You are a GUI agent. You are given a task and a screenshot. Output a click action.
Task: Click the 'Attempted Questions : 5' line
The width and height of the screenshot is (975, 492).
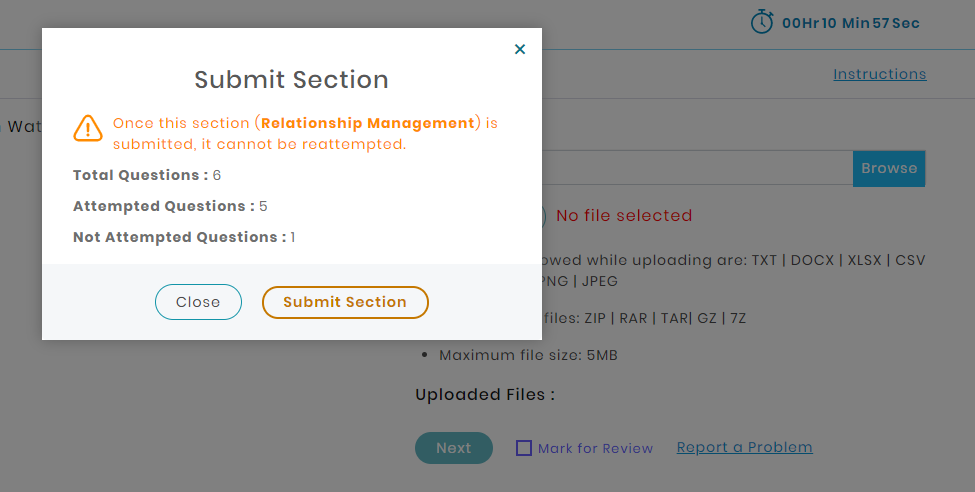coord(170,206)
